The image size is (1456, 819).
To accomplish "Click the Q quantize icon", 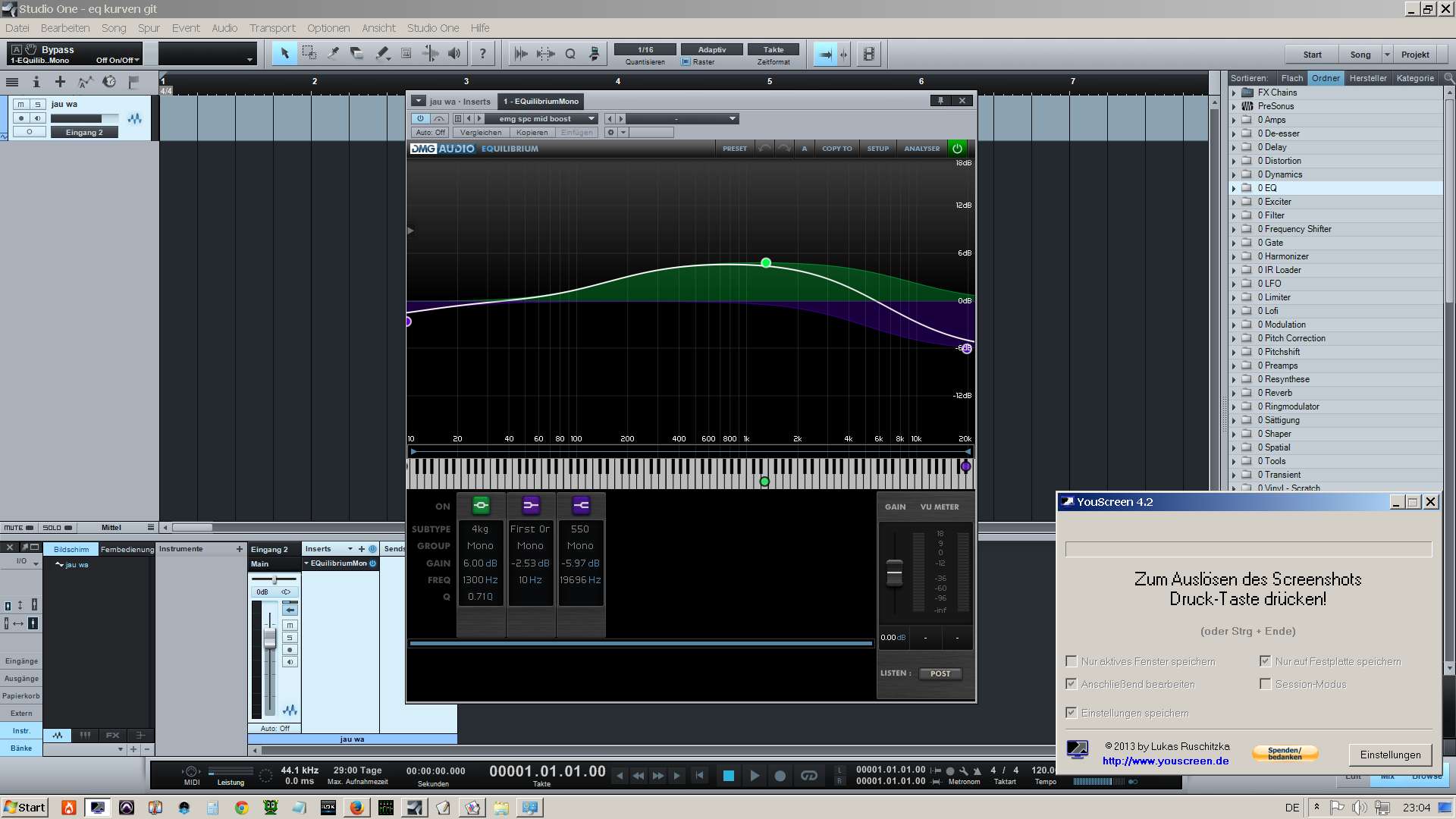I will click(570, 54).
